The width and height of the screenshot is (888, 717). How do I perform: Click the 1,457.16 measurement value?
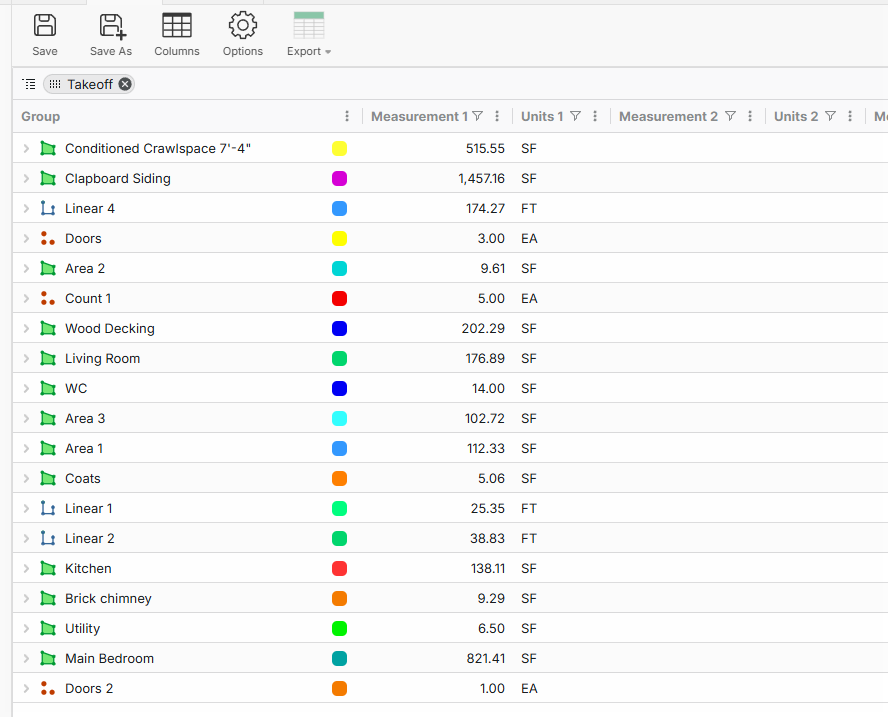point(481,178)
